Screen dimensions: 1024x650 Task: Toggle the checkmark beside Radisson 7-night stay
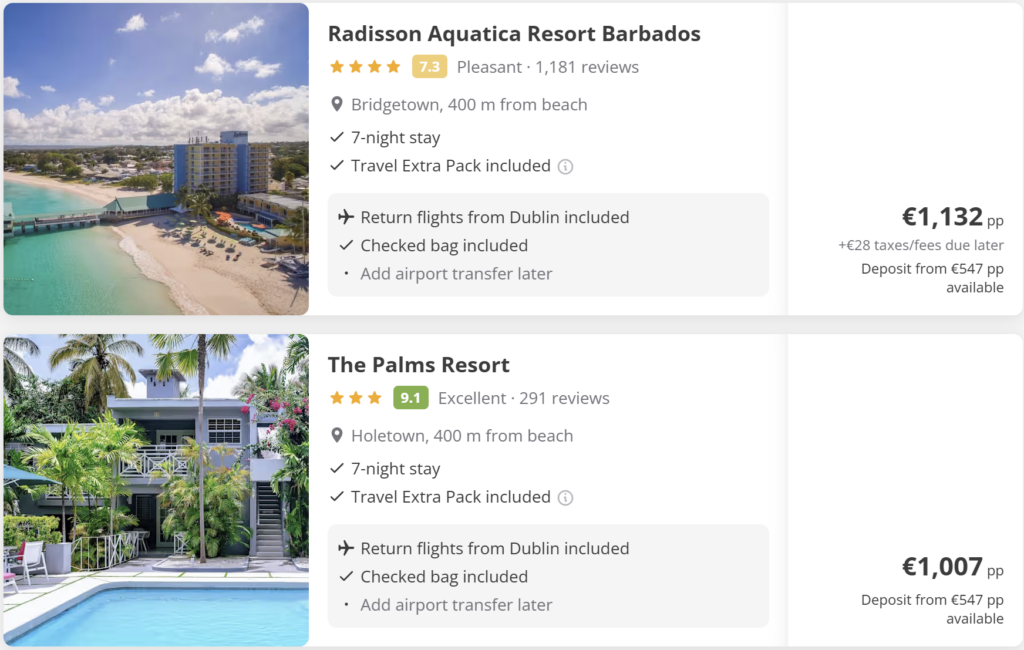pos(336,137)
